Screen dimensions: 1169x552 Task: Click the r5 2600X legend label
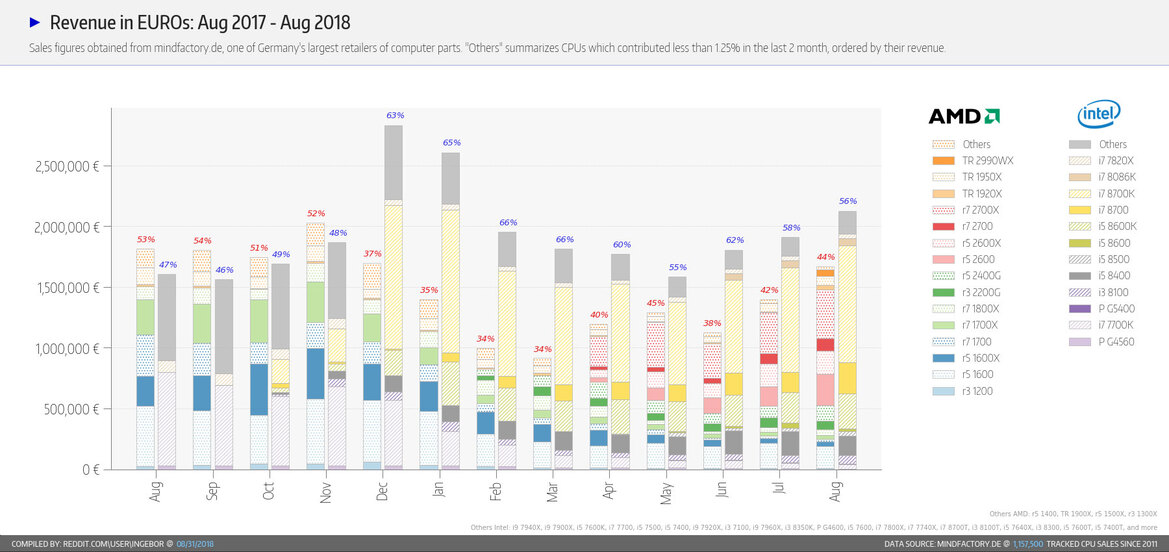click(x=983, y=242)
